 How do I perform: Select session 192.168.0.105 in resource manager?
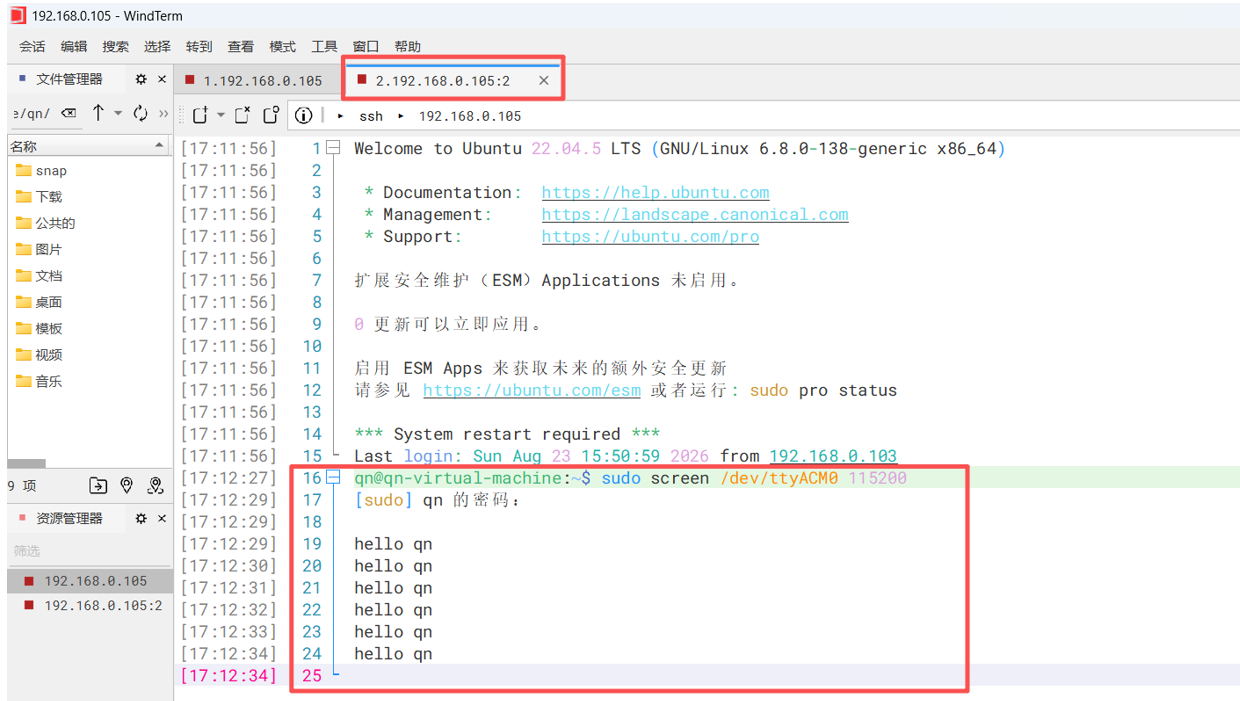click(88, 581)
